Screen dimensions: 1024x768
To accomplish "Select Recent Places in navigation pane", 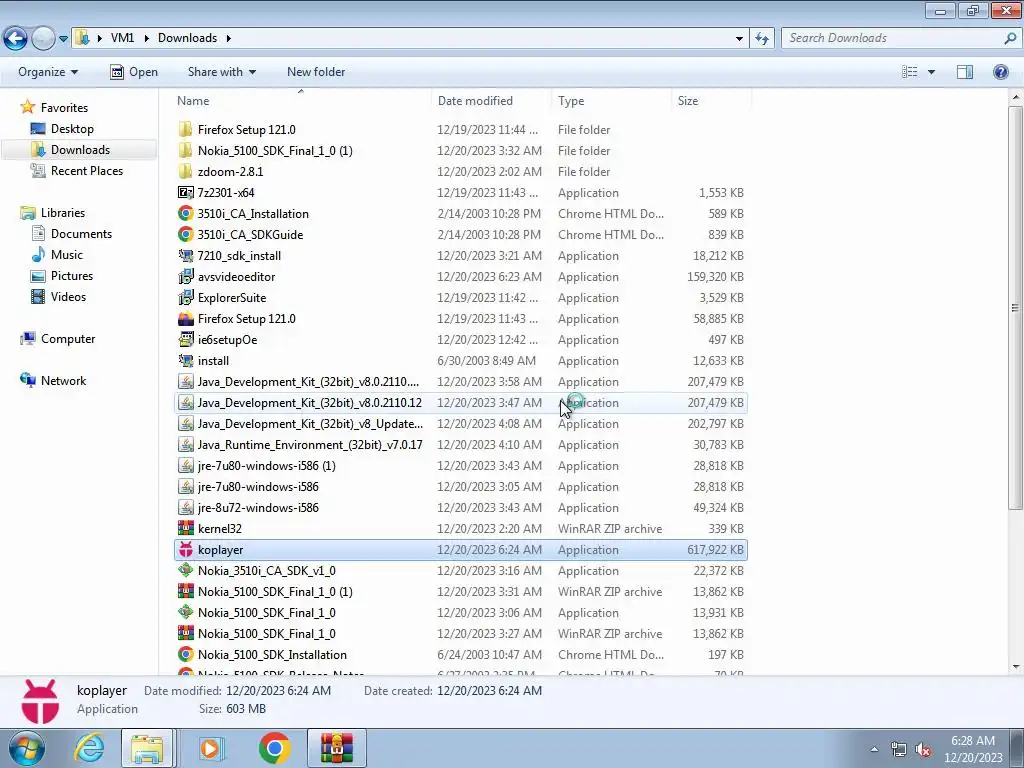I will click(87, 170).
